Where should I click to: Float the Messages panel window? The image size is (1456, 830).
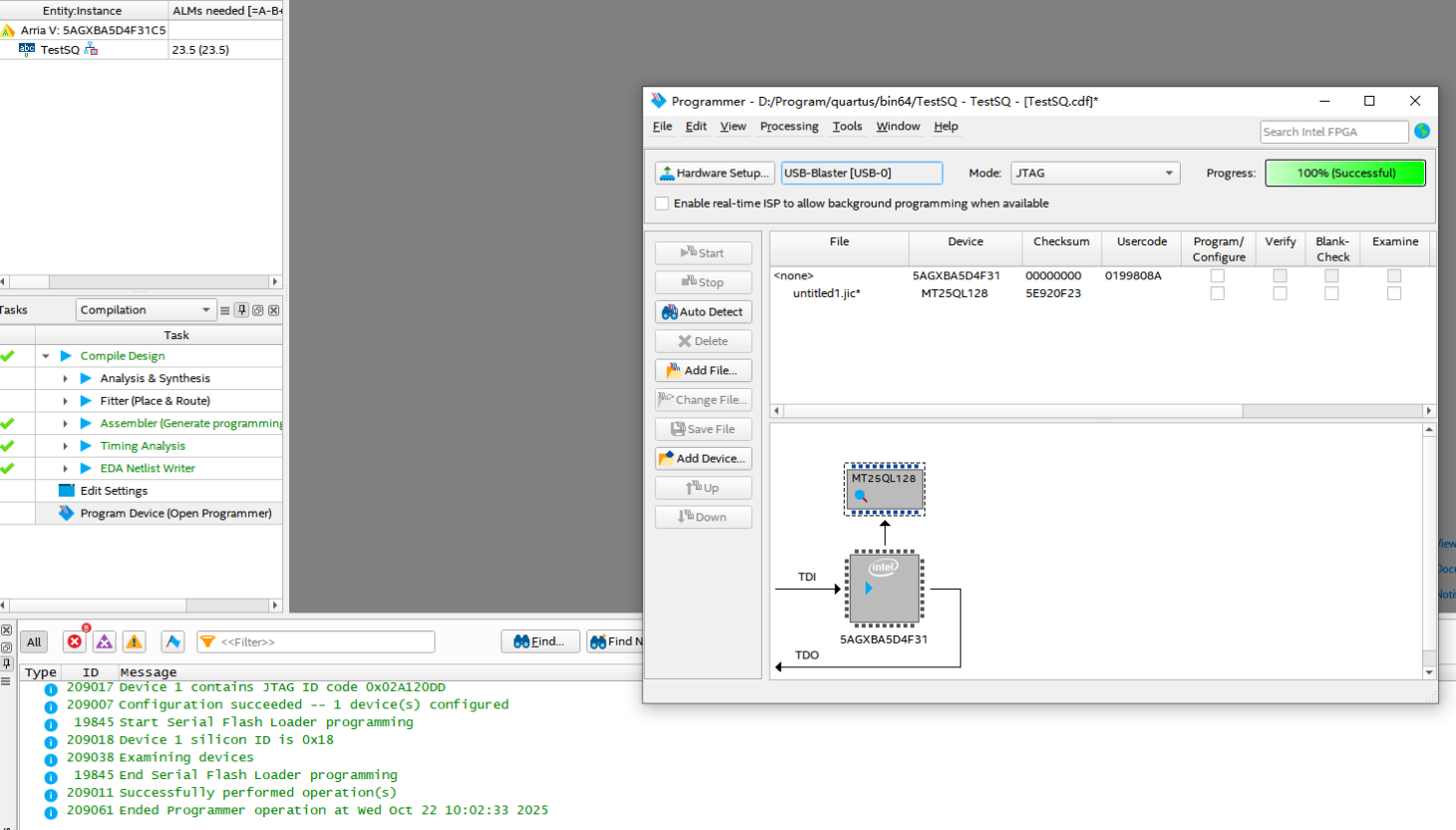pyautogui.click(x=6, y=647)
